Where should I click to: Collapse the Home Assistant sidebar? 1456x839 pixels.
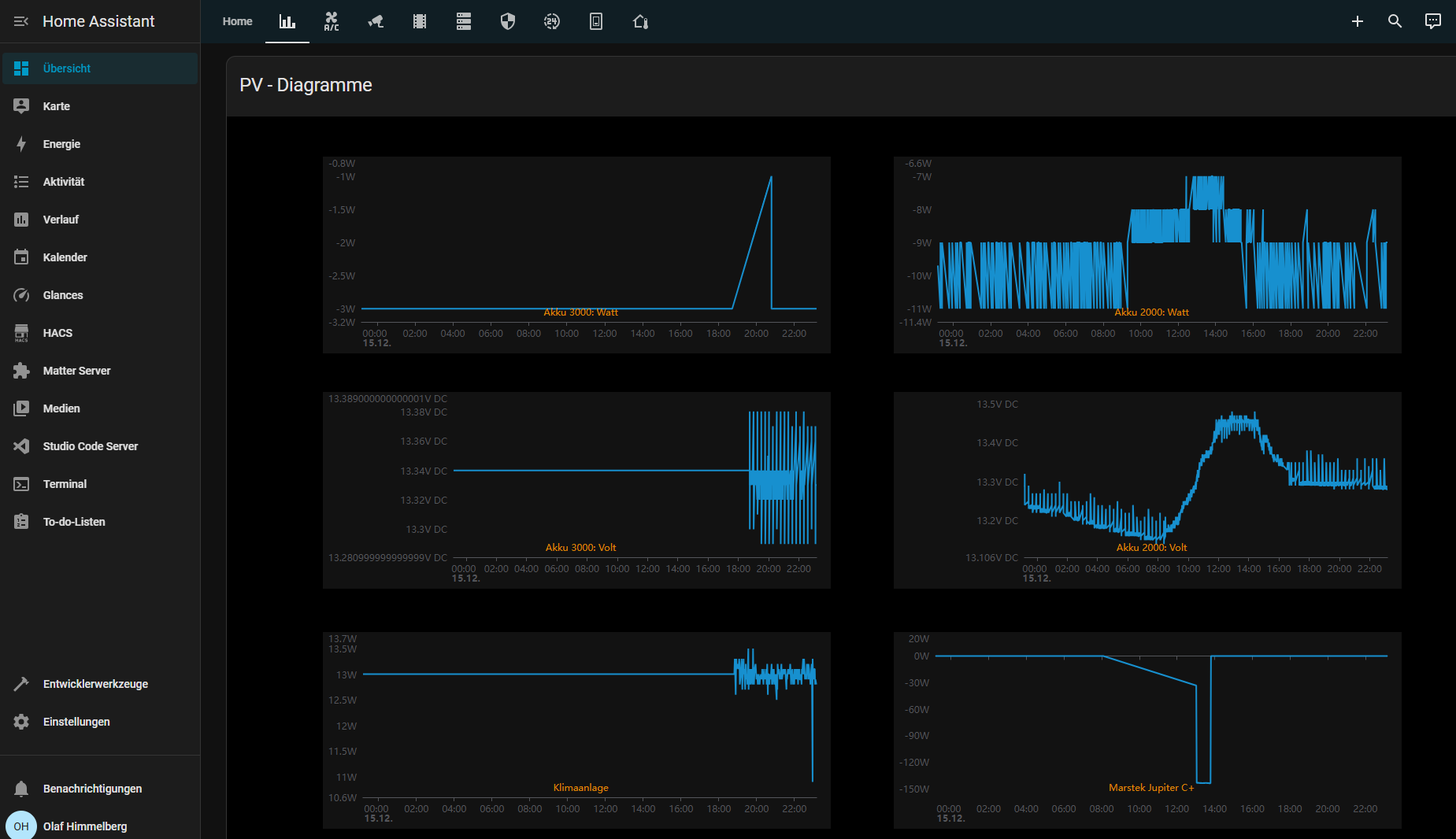pyautogui.click(x=21, y=21)
